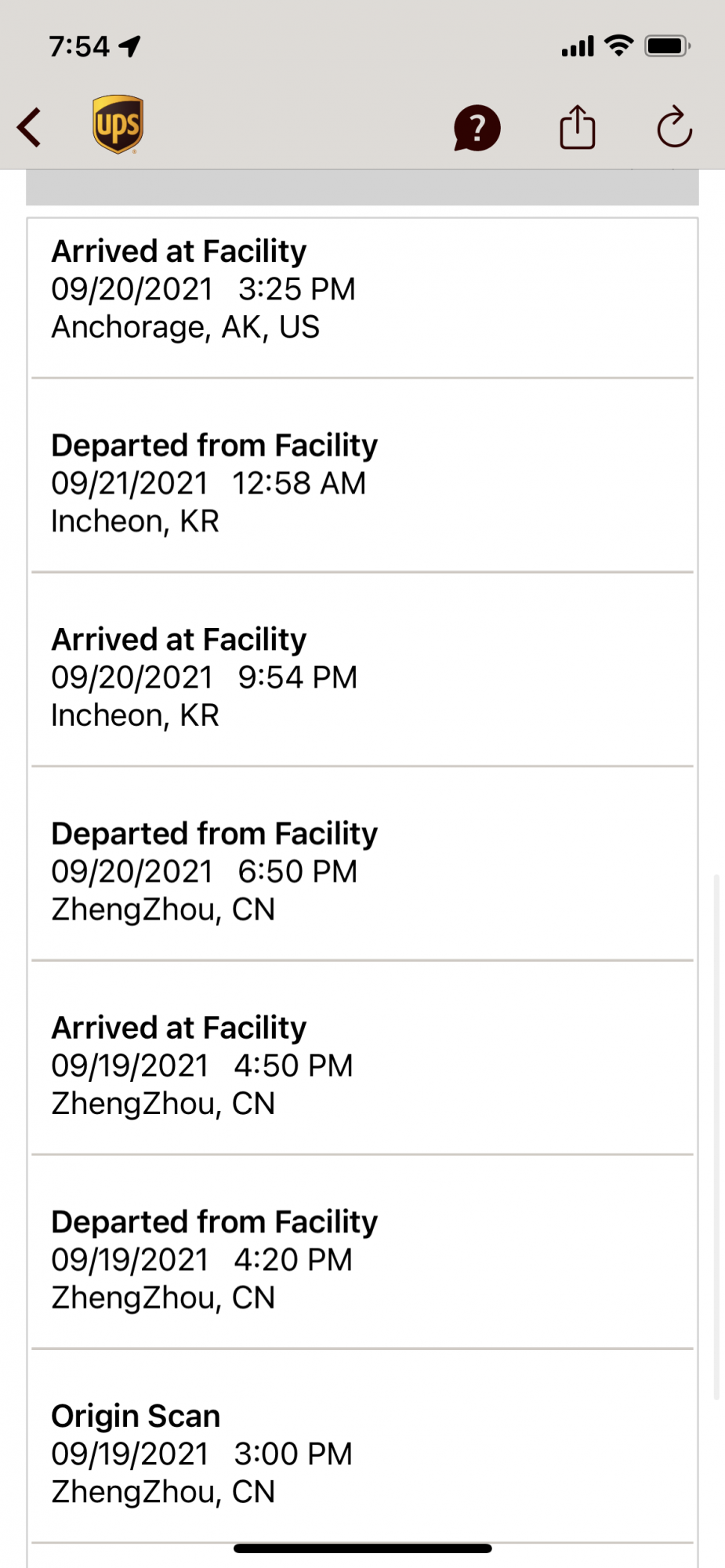This screenshot has width=725, height=1568.
Task: Tap the home indicator bar at the bottom
Action: (x=362, y=1548)
